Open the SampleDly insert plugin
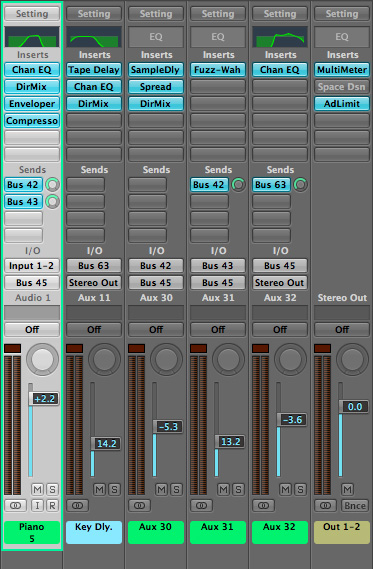This screenshot has width=373, height=569. [156, 70]
